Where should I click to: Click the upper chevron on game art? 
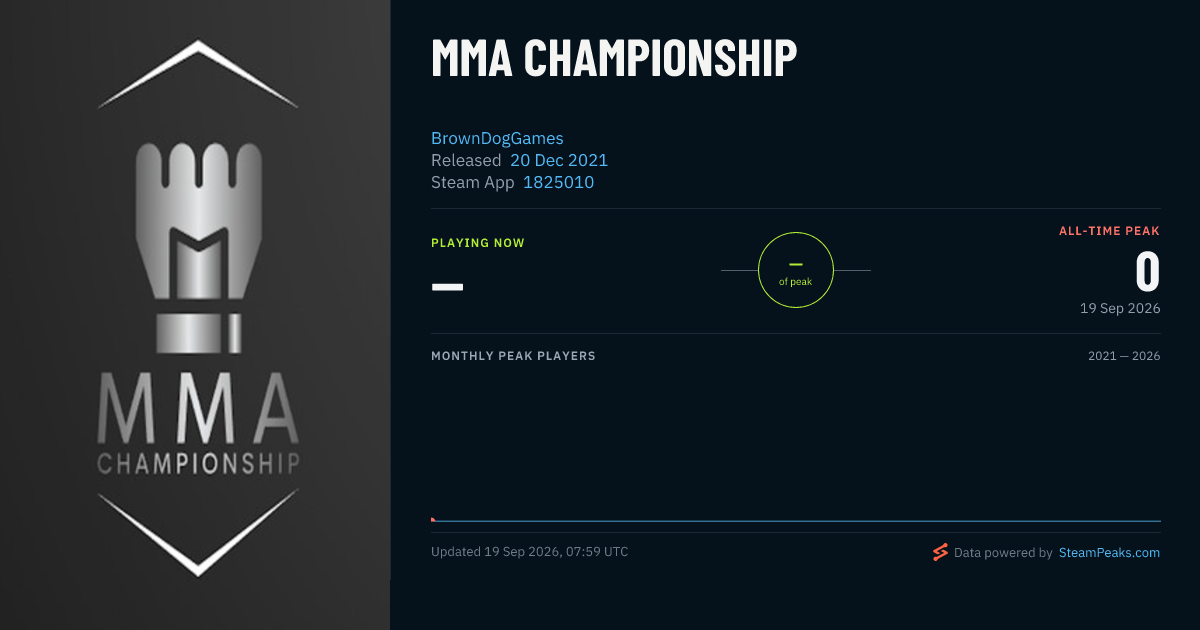(198, 73)
